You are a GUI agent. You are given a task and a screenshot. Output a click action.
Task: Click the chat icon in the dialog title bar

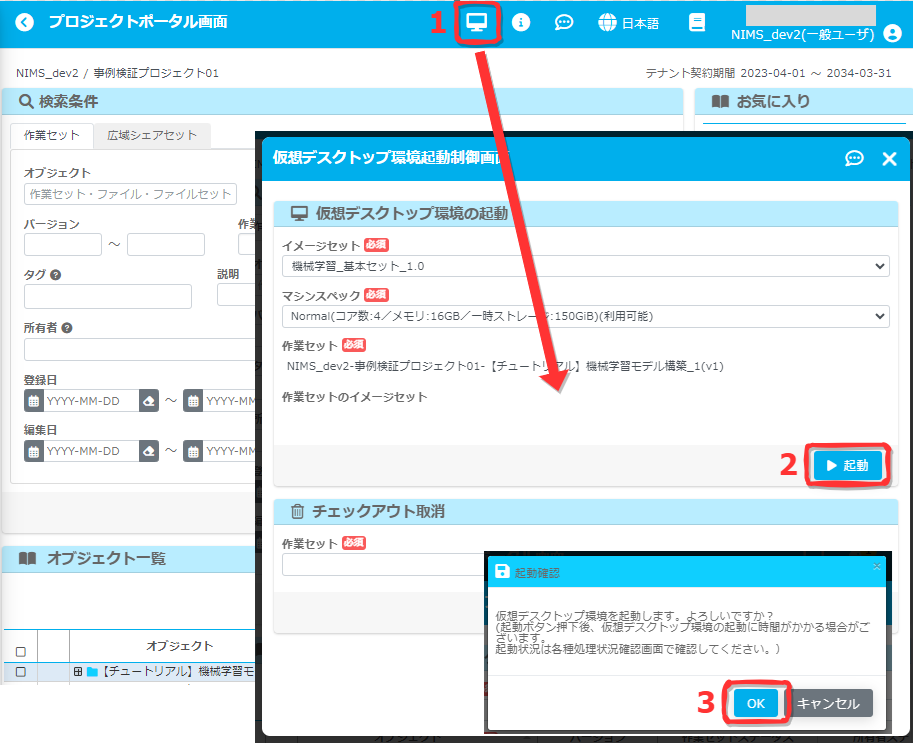(x=854, y=158)
